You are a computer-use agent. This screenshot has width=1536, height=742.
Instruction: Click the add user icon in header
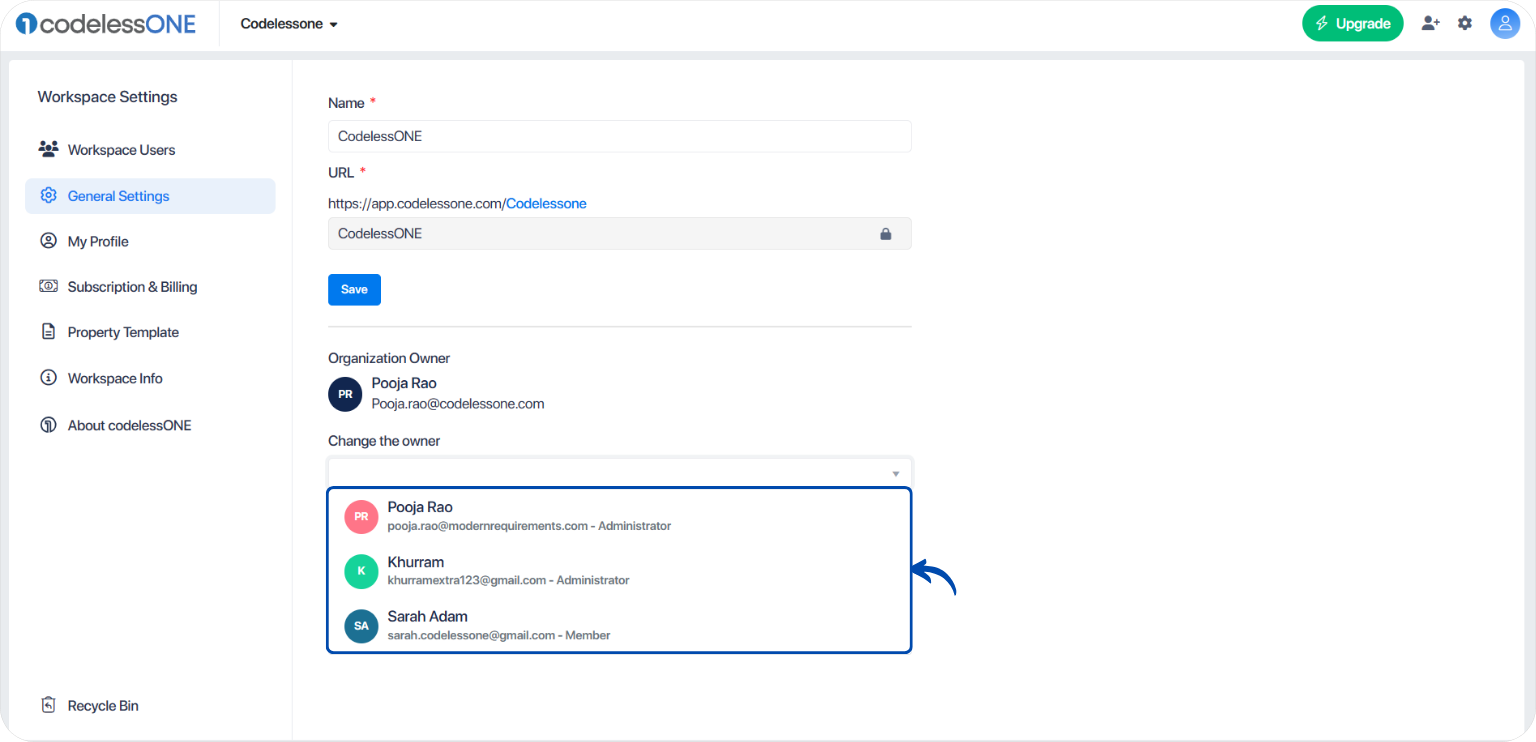click(1431, 23)
